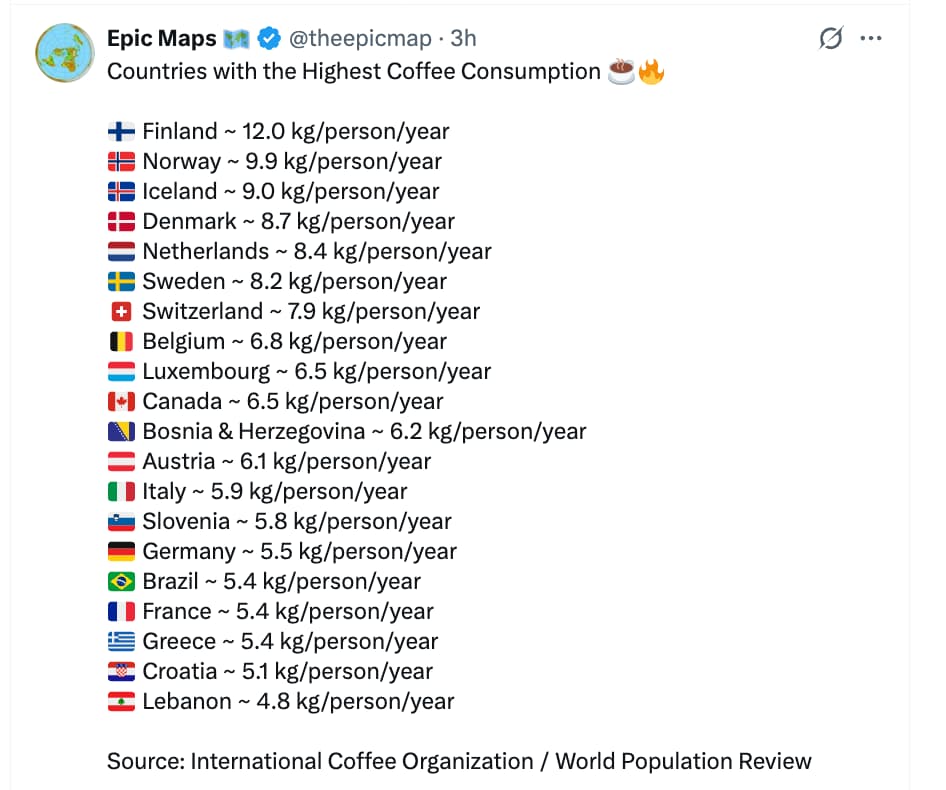Viewport: 946px width, 790px height.
Task: Click the fire emoji in title
Action: coord(651,71)
